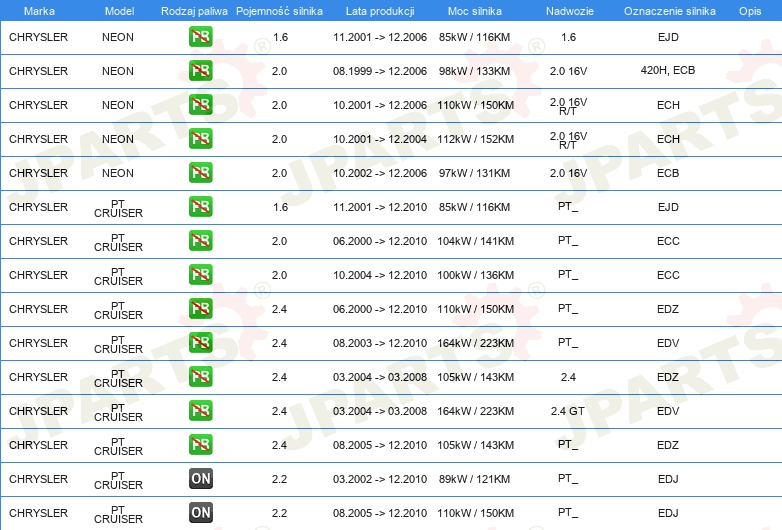Click the PB icon for Neon 97kW/131KM row
This screenshot has width=782, height=530.
[x=201, y=173]
